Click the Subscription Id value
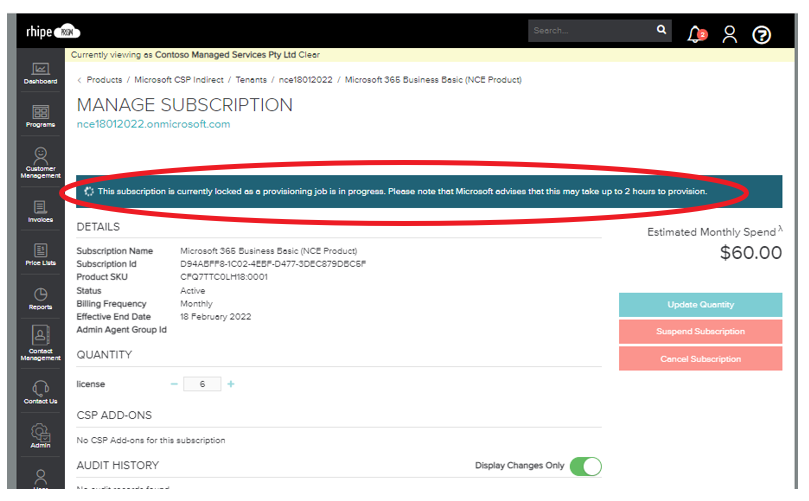Image resolution: width=809 pixels, height=501 pixels. click(x=273, y=264)
